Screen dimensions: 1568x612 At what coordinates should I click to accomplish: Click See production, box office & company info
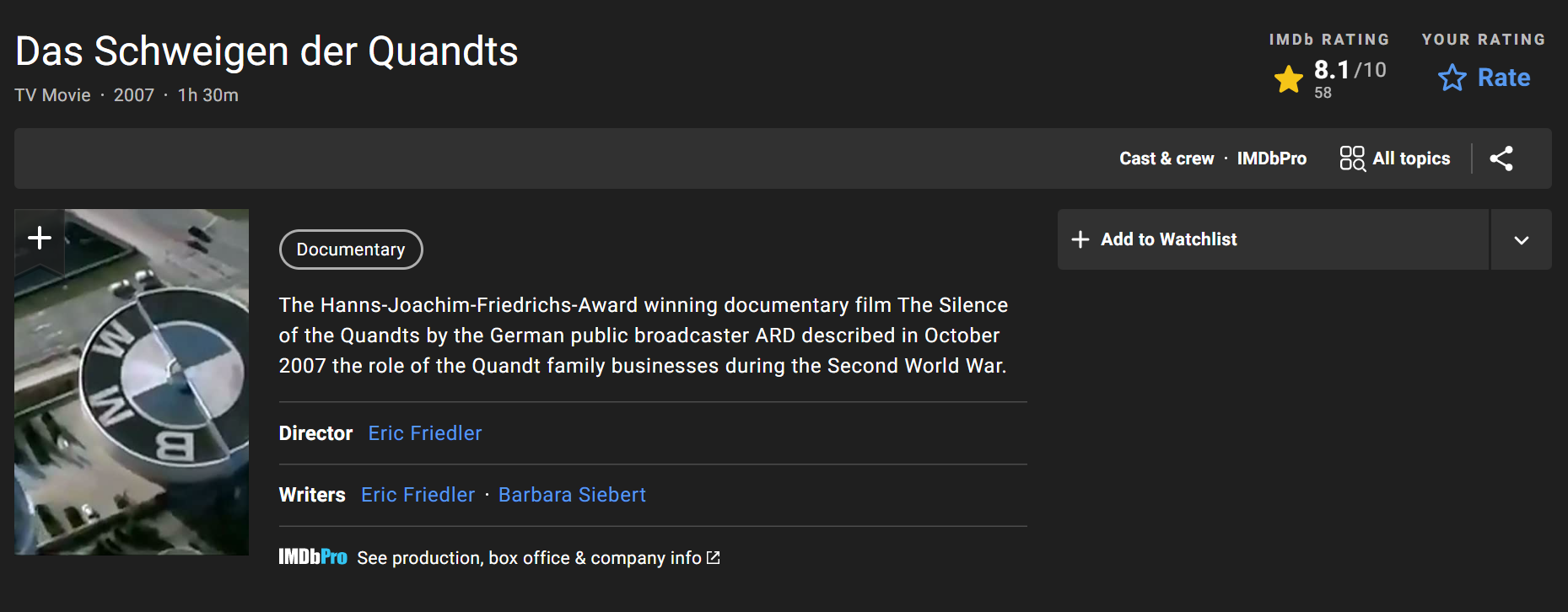point(529,558)
